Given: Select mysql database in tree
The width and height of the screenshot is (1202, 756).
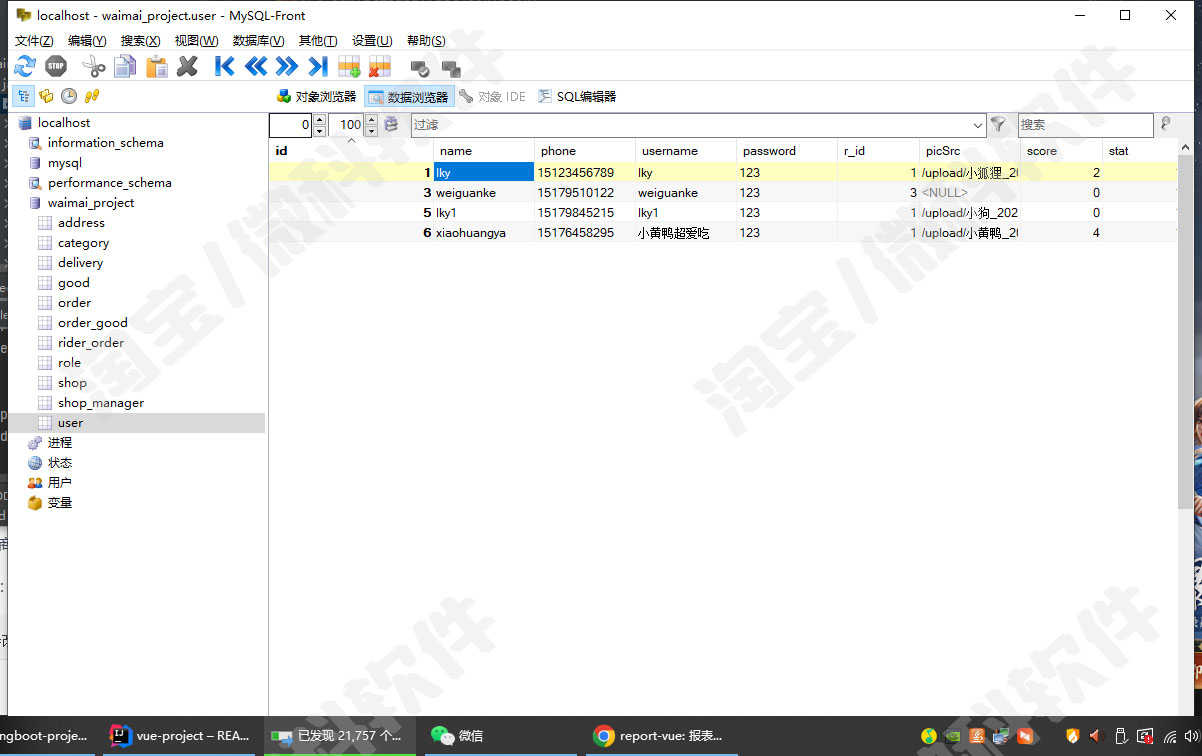Looking at the screenshot, I should pyautogui.click(x=65, y=162).
